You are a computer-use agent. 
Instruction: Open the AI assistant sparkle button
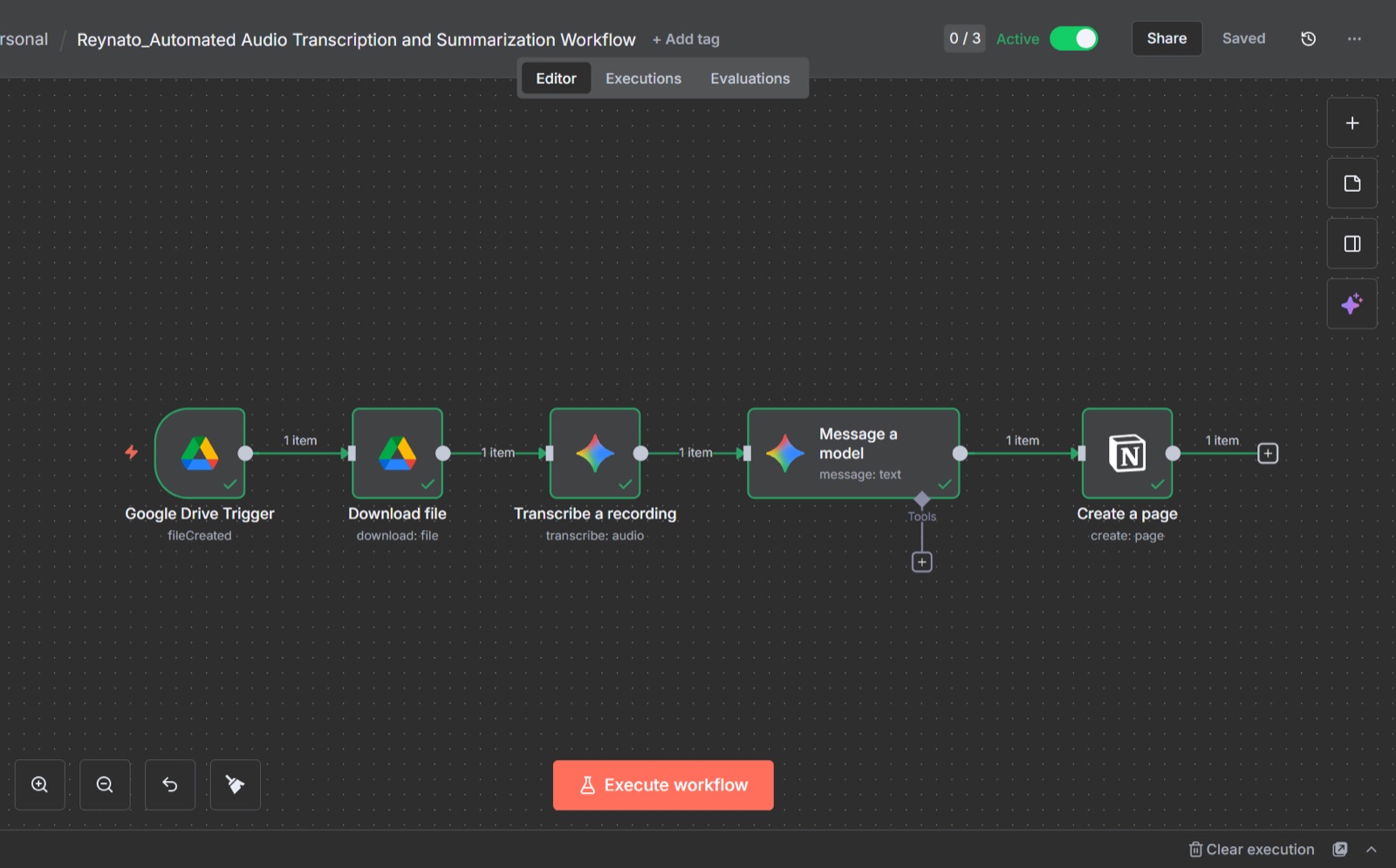[x=1352, y=304]
